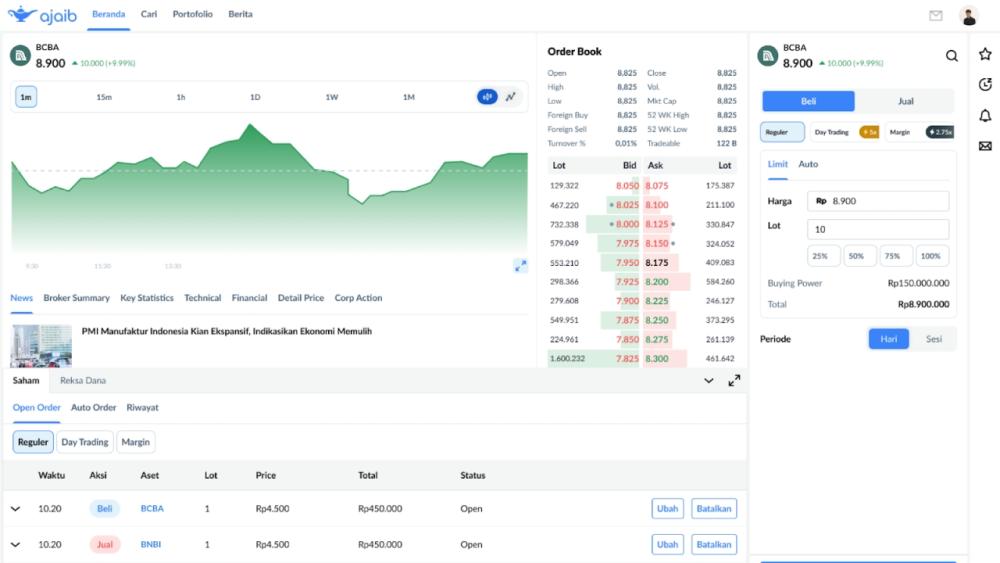The height and width of the screenshot is (563, 1000).
Task: Go to Berita in top navigation
Action: [x=240, y=14]
